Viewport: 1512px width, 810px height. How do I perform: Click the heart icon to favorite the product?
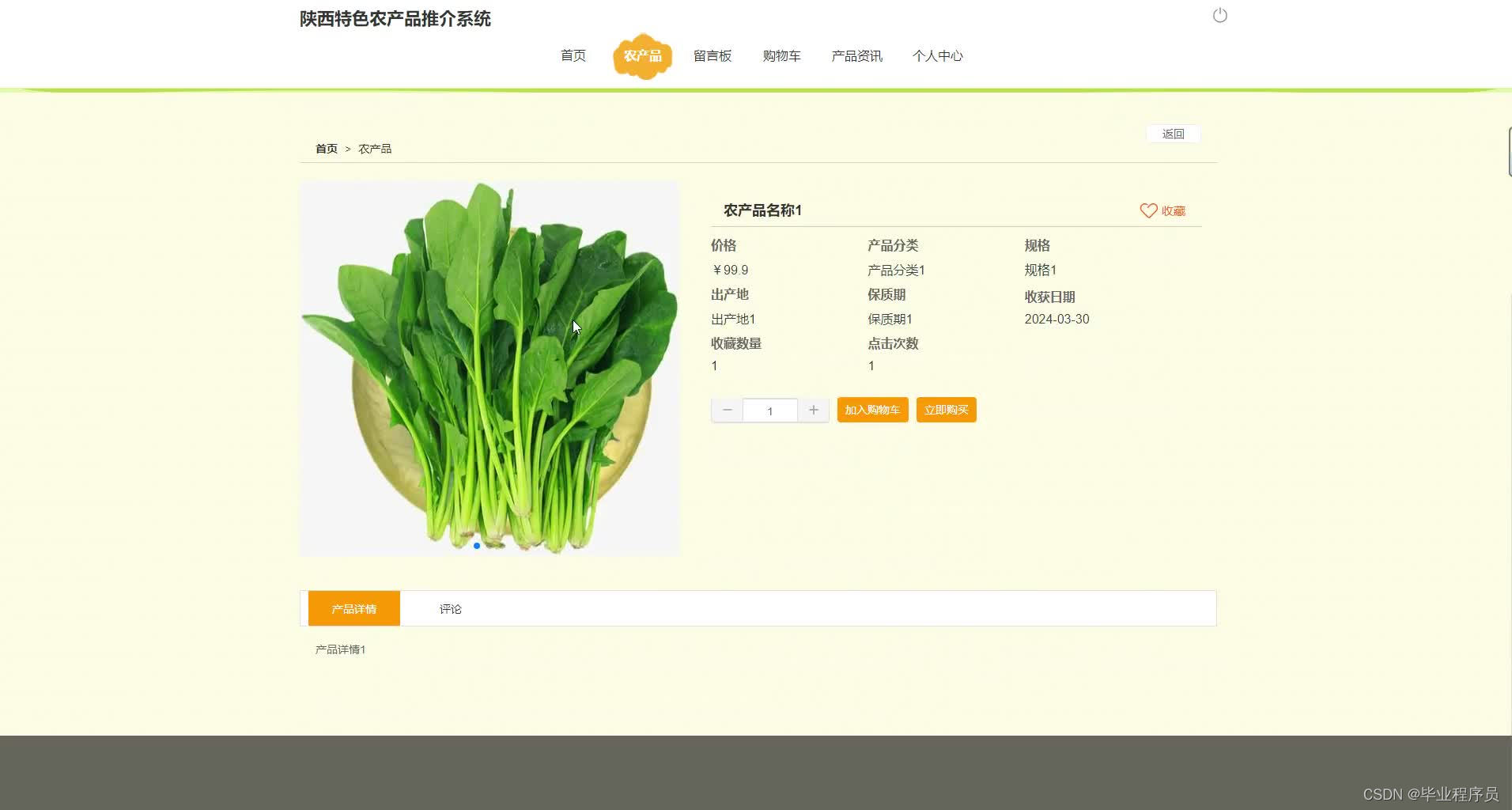(x=1148, y=210)
